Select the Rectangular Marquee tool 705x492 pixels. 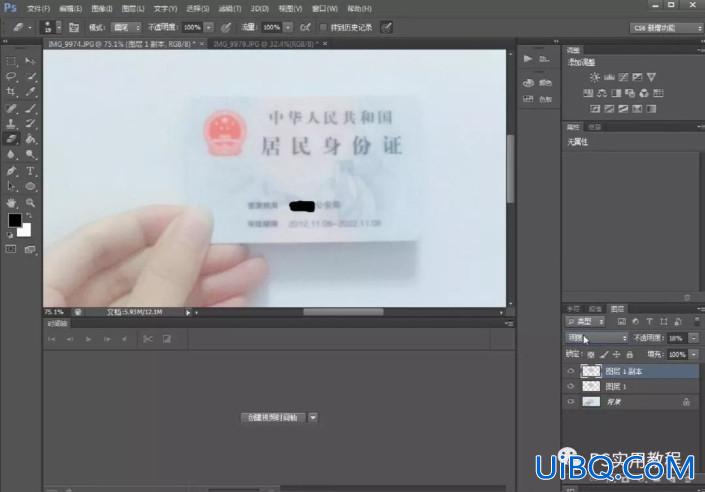tap(11, 60)
